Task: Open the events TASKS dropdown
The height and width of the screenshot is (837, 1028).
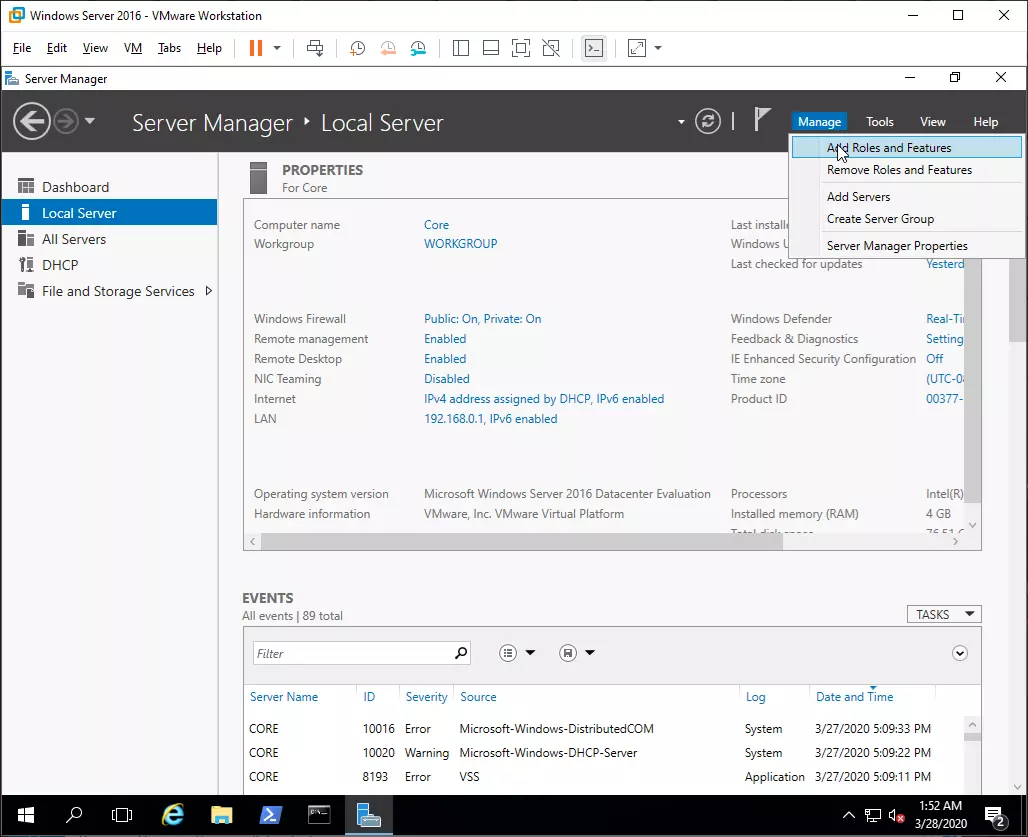Action: [943, 614]
